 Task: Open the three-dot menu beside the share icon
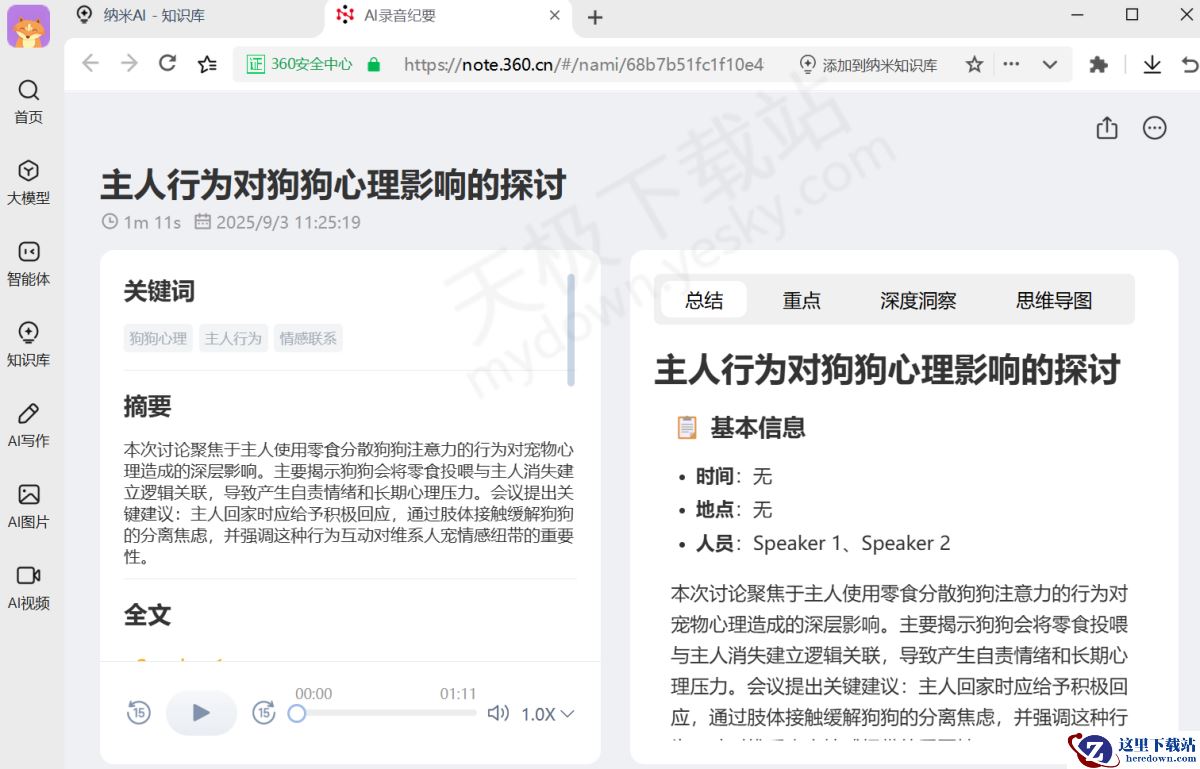tap(1155, 128)
